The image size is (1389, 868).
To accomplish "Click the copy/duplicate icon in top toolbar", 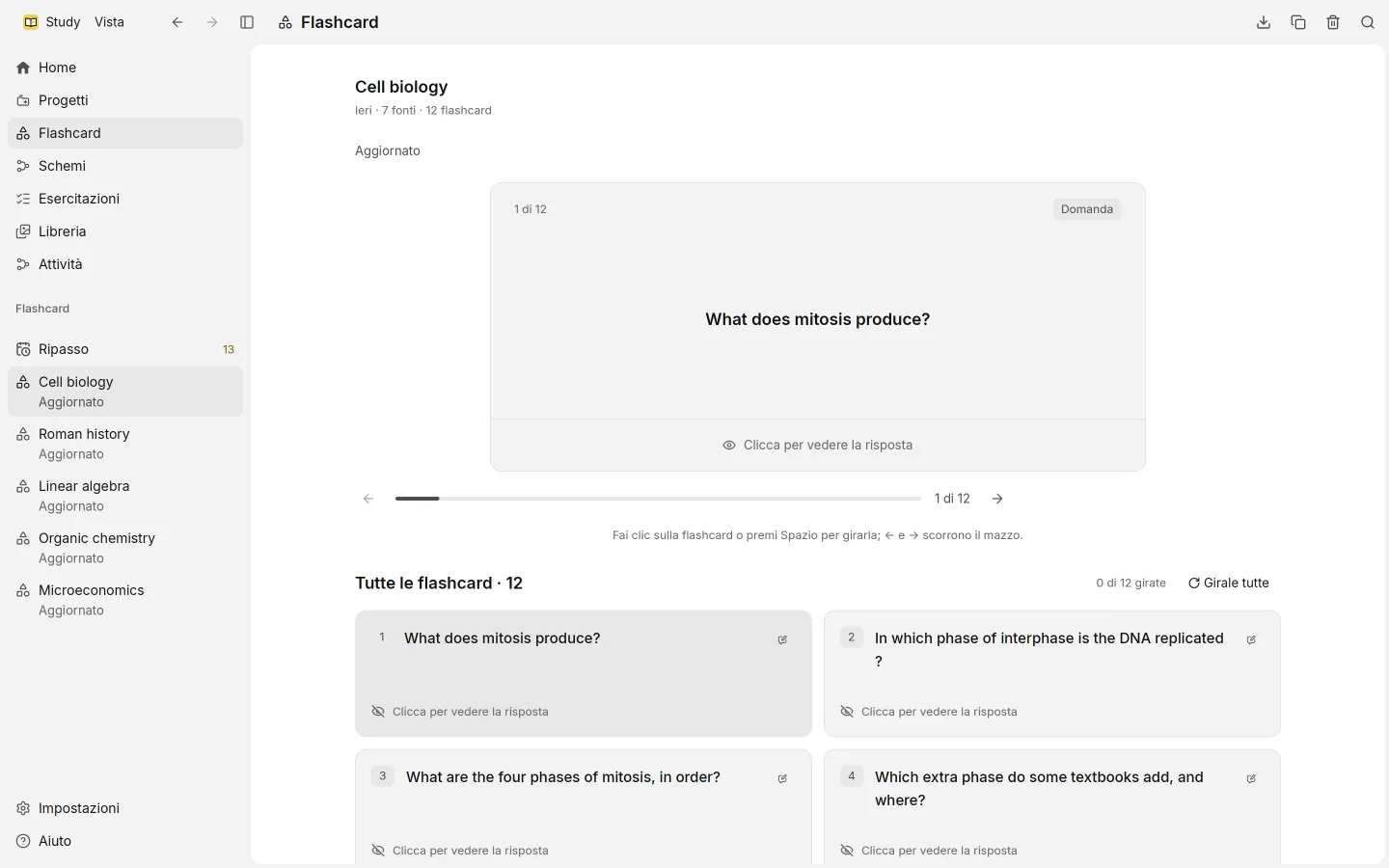I will click(x=1298, y=22).
